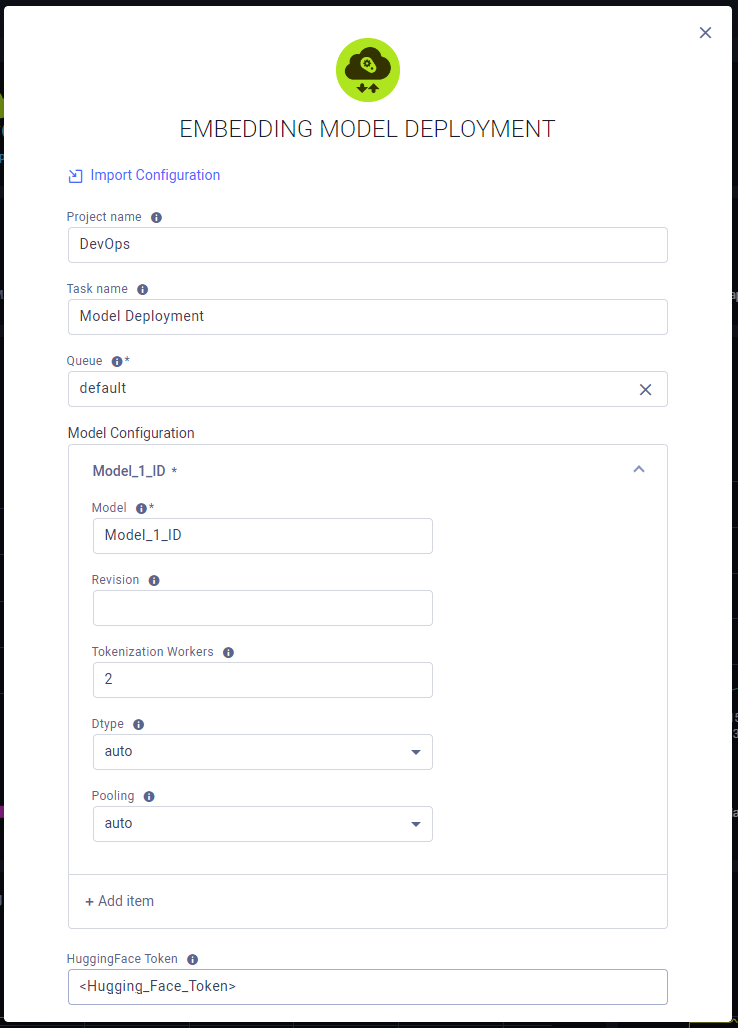This screenshot has width=738, height=1028.
Task: Open the Pooling dropdown
Action: [x=415, y=824]
